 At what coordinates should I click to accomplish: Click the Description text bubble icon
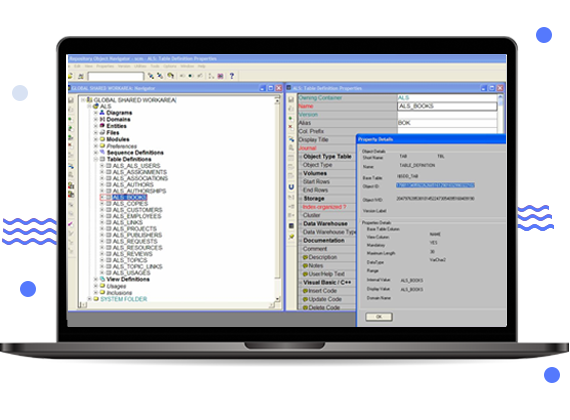point(305,257)
